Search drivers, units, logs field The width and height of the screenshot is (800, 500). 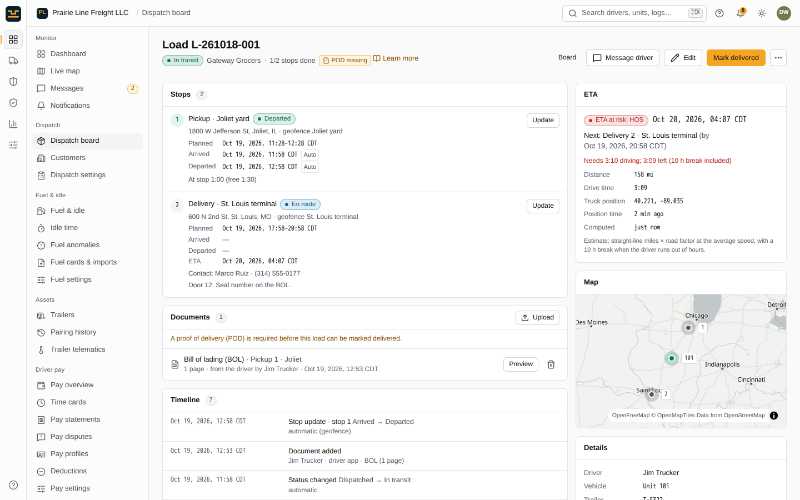pyautogui.click(x=634, y=13)
